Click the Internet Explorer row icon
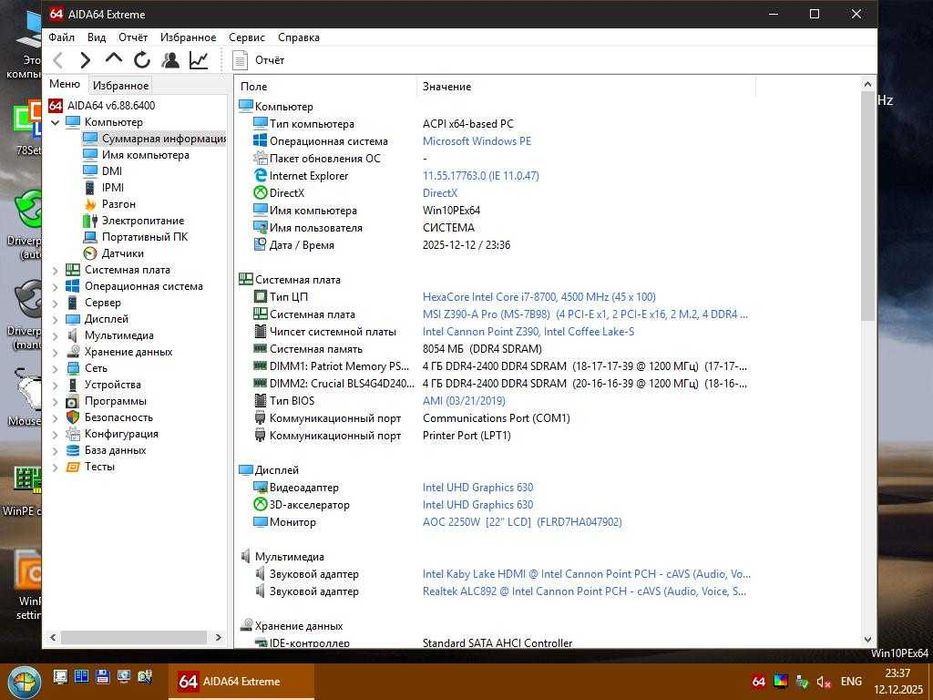The height and width of the screenshot is (700, 933). 260,176
